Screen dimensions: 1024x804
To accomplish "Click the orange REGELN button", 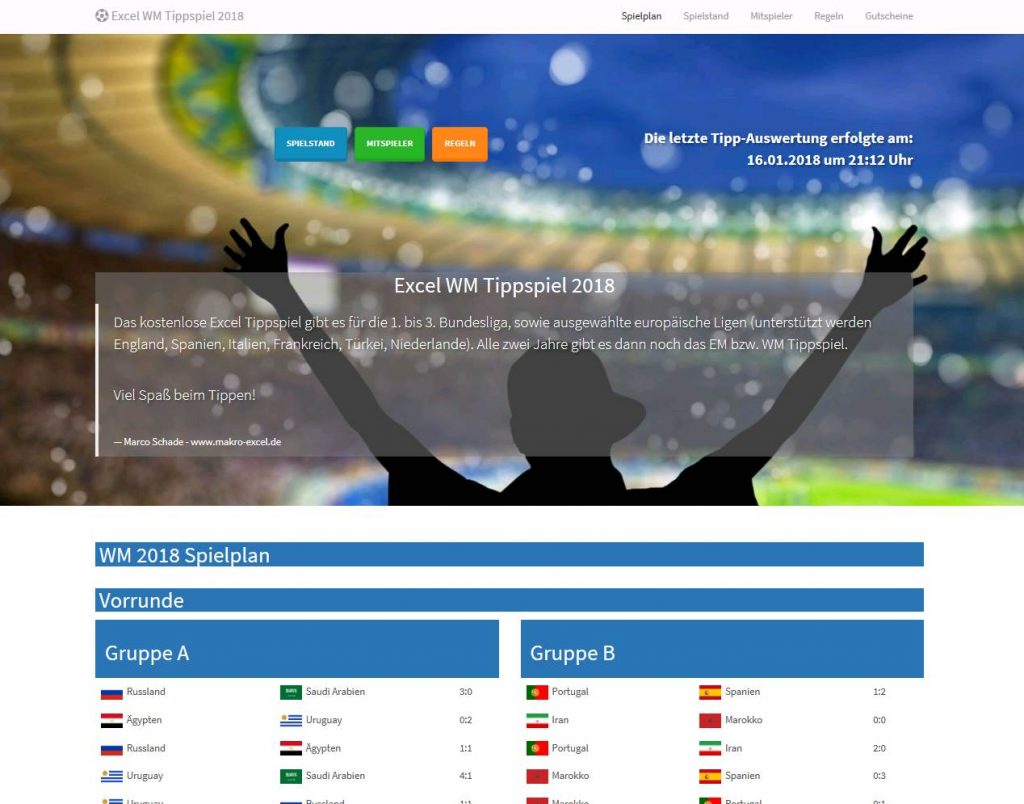I will point(460,144).
